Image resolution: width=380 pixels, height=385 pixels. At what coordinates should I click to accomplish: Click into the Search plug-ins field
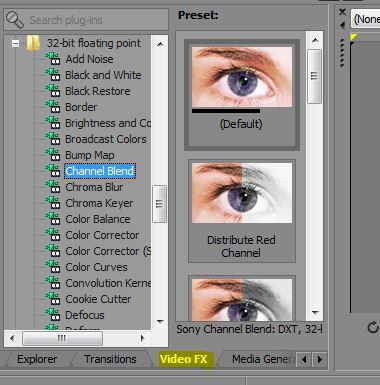(x=86, y=20)
